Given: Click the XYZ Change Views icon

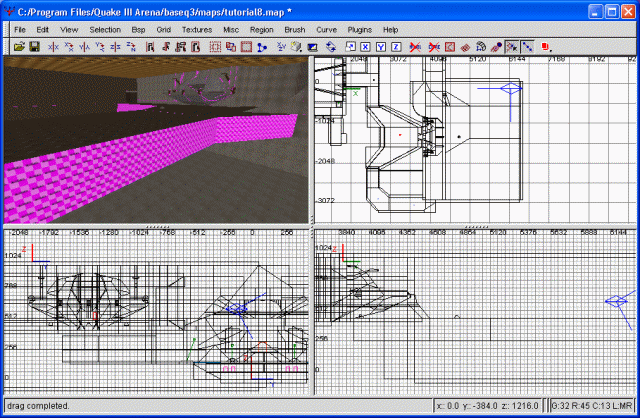Looking at the screenshot, I should 281,47.
